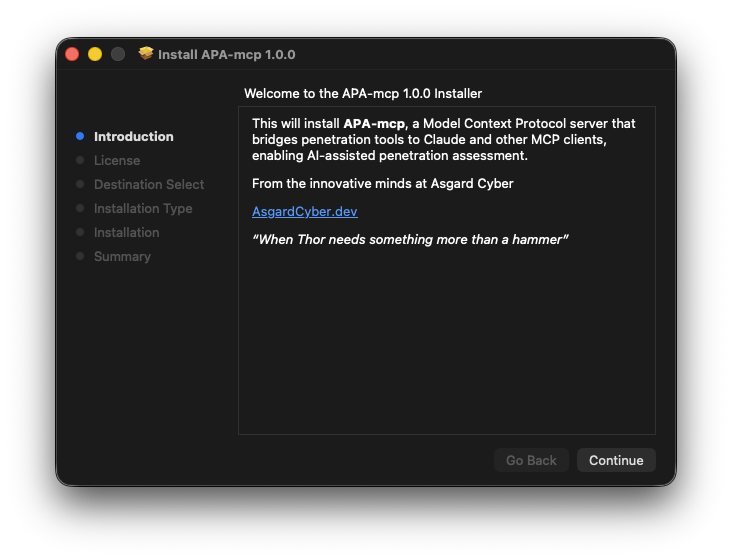Select the Installation step in sidebar
Viewport: 732px width, 560px height.
[x=127, y=232]
